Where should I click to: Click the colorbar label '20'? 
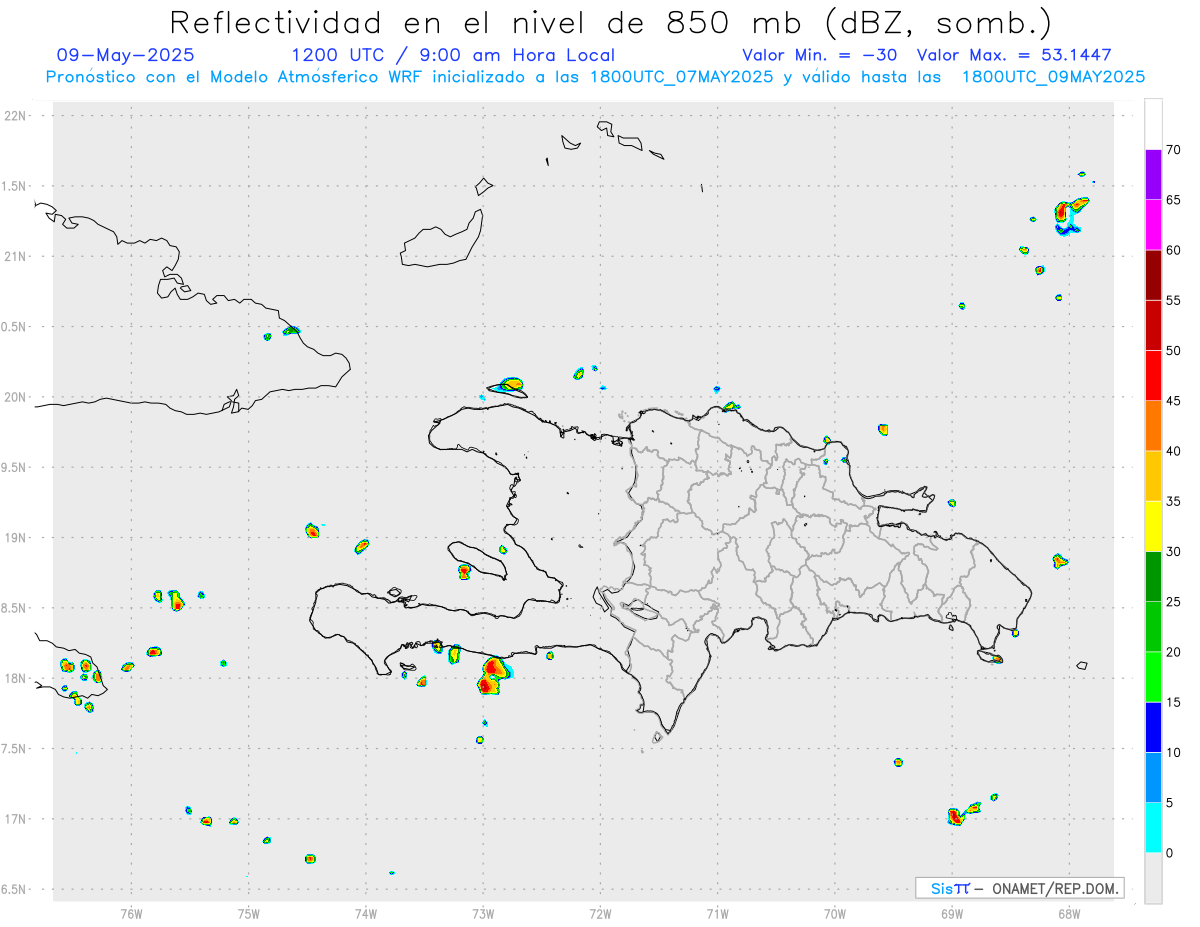1173,652
